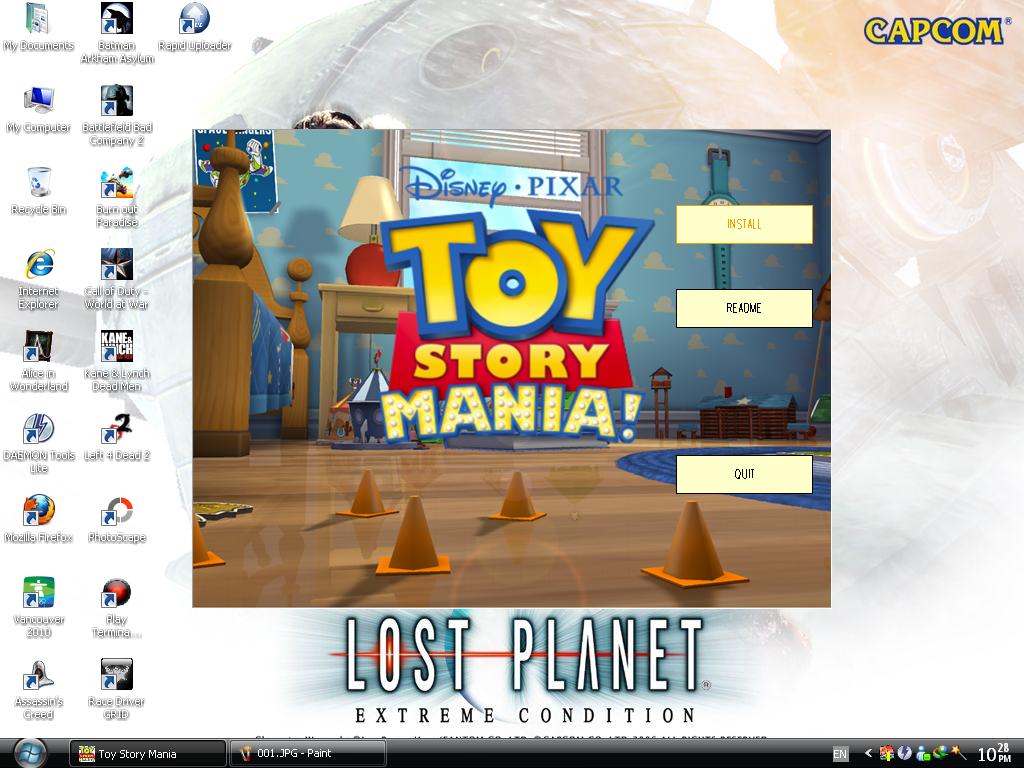
Task: Select Kane & Lynch Dead Men shortcut
Action: point(117,361)
